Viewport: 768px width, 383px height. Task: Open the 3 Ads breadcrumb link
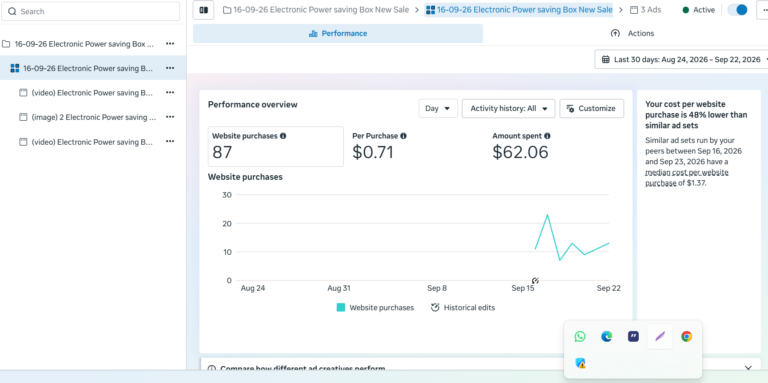point(646,10)
